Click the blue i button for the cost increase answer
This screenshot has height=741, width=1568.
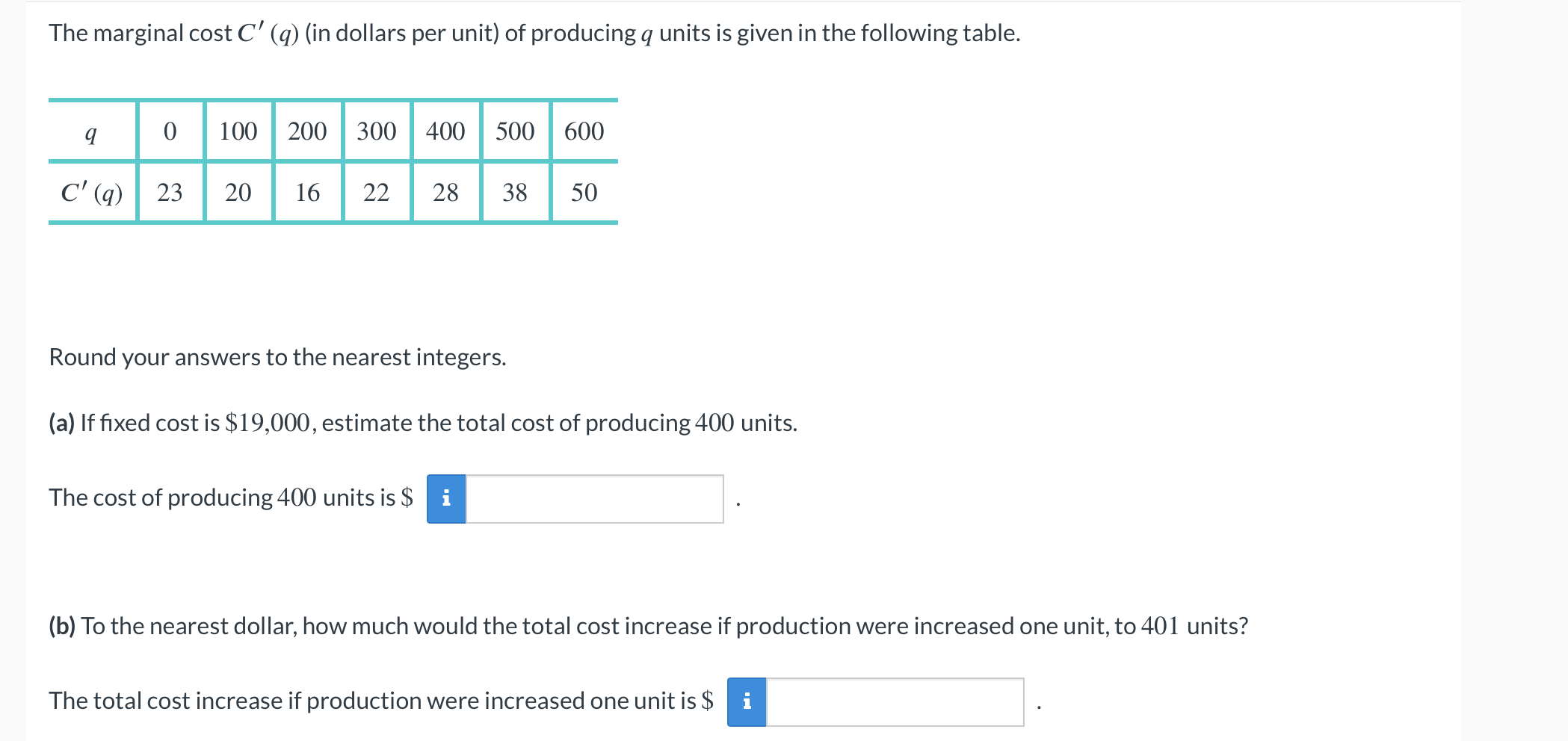tap(747, 701)
